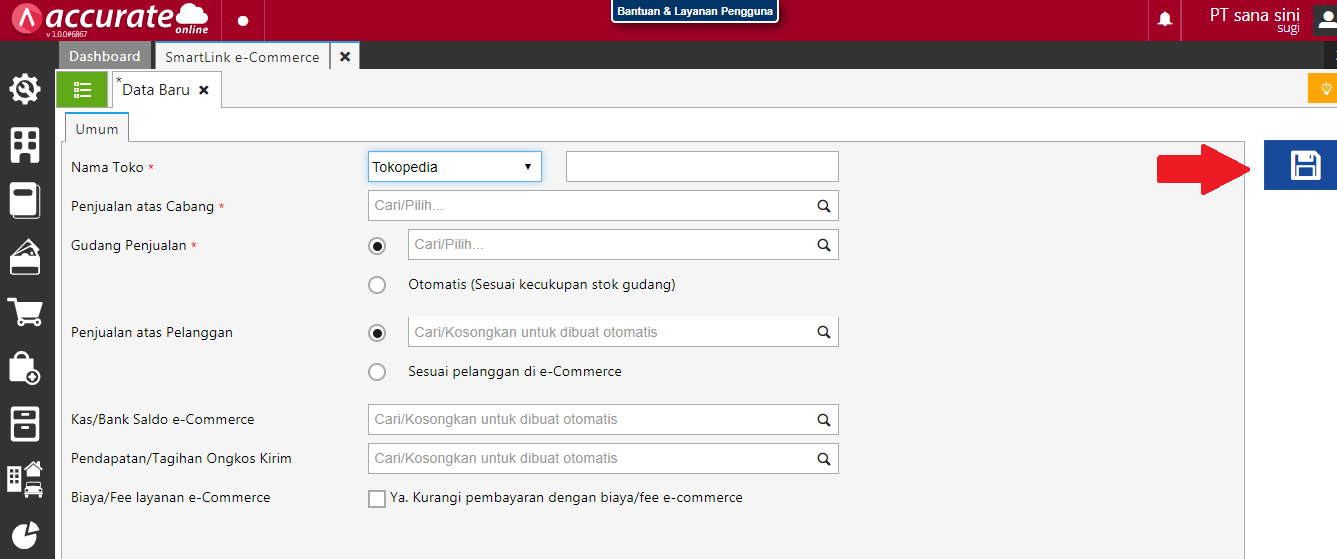
Task: Select Sesuai pelanggan di e-Commerce radio
Action: 377,372
